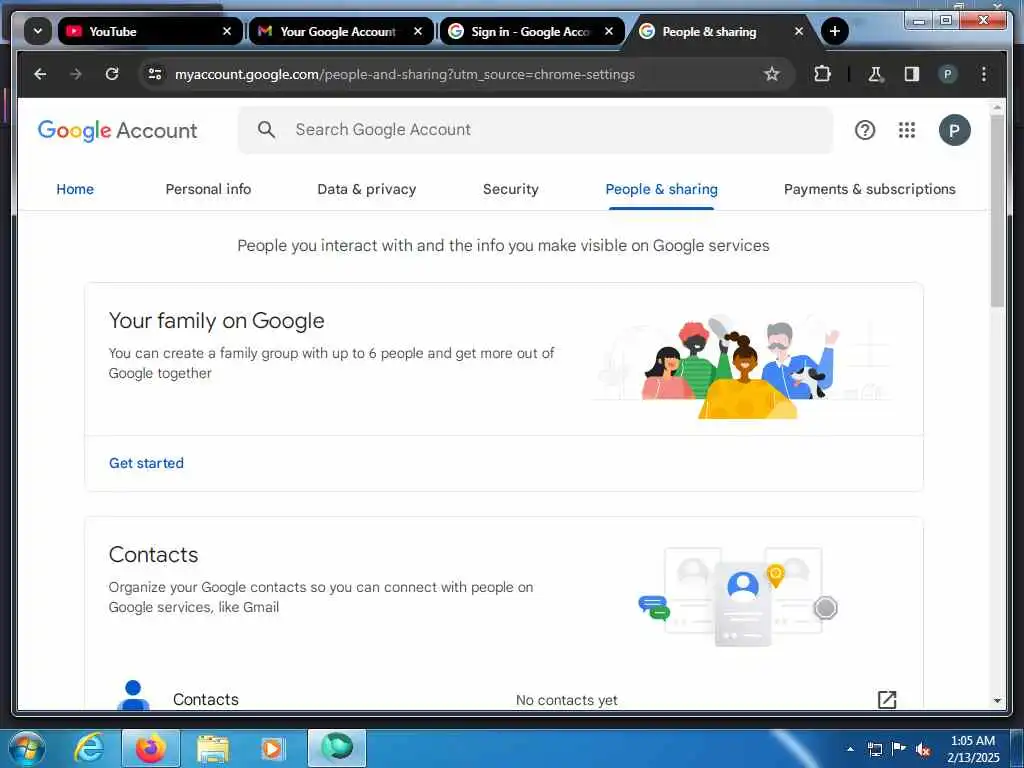Viewport: 1024px width, 768px height.
Task: Close the People & sharing tab
Action: 799,31
